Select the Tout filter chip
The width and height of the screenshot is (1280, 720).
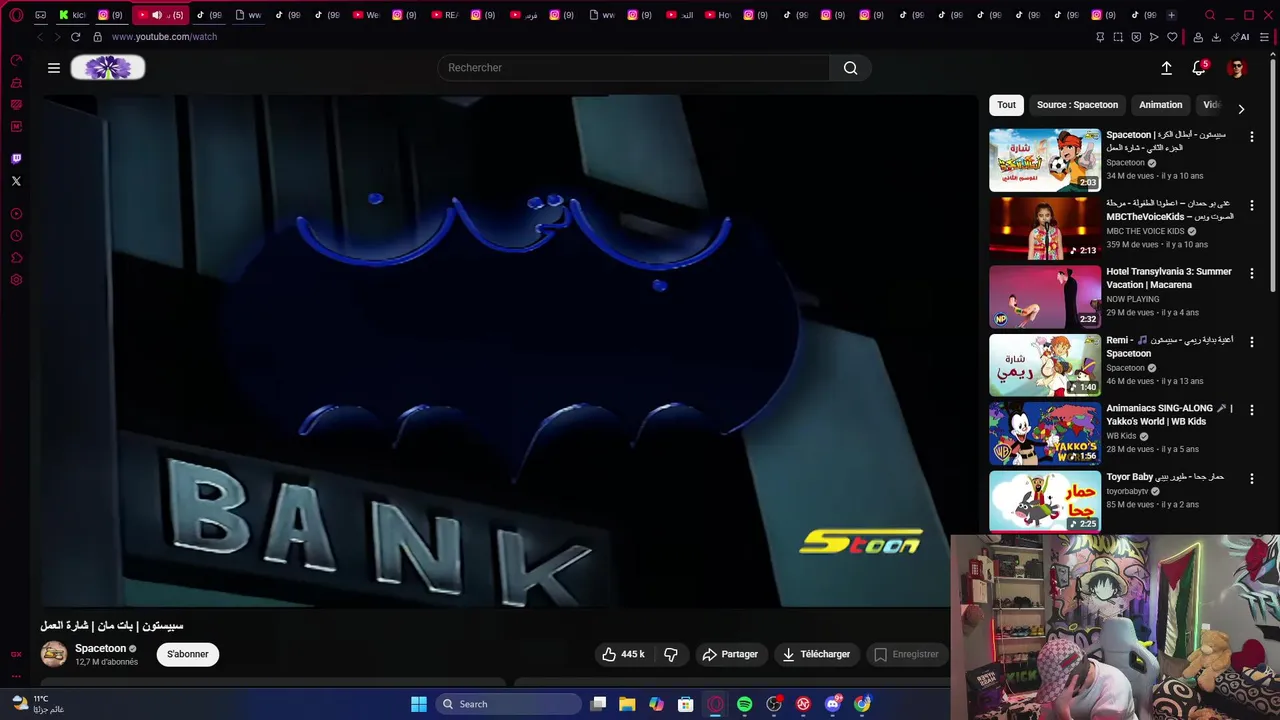(1006, 105)
